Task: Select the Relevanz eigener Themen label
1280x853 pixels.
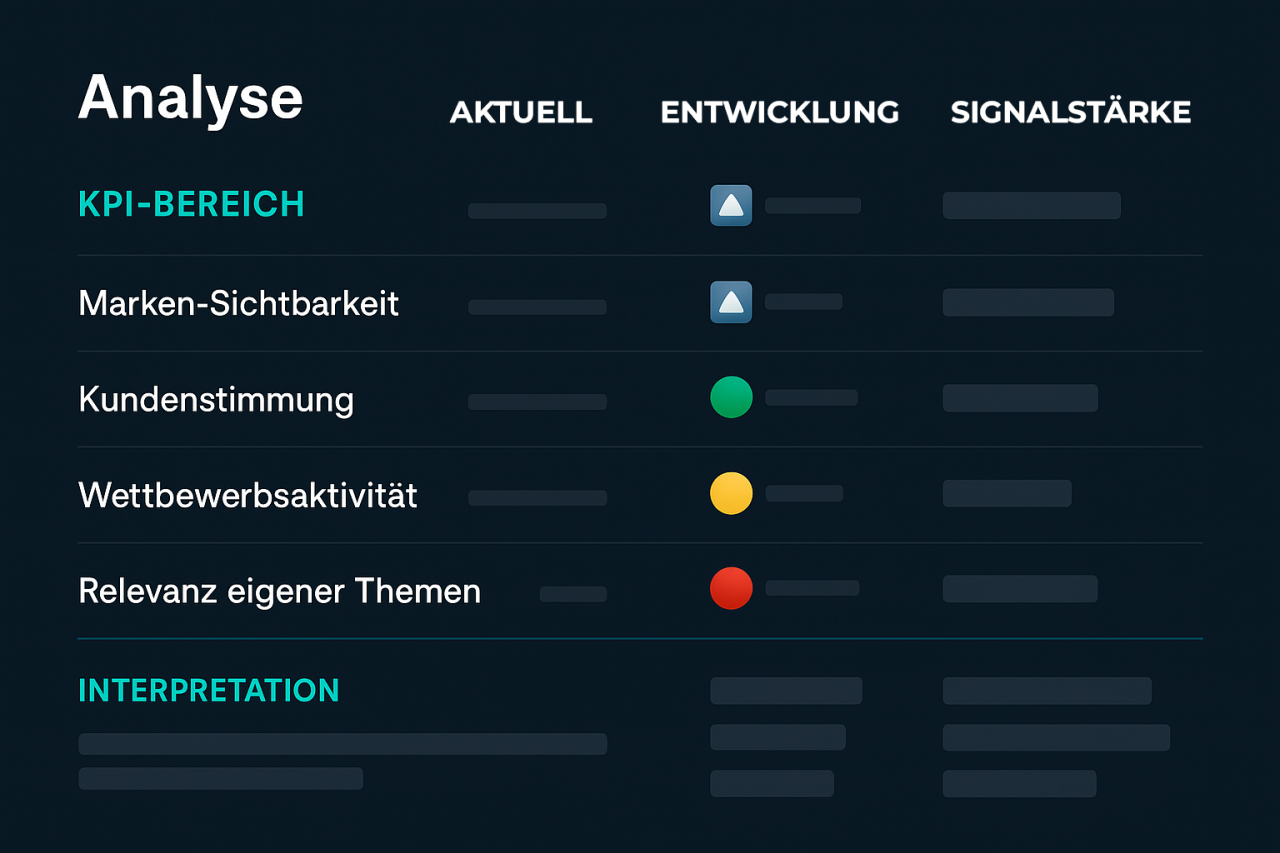Action: [280, 591]
